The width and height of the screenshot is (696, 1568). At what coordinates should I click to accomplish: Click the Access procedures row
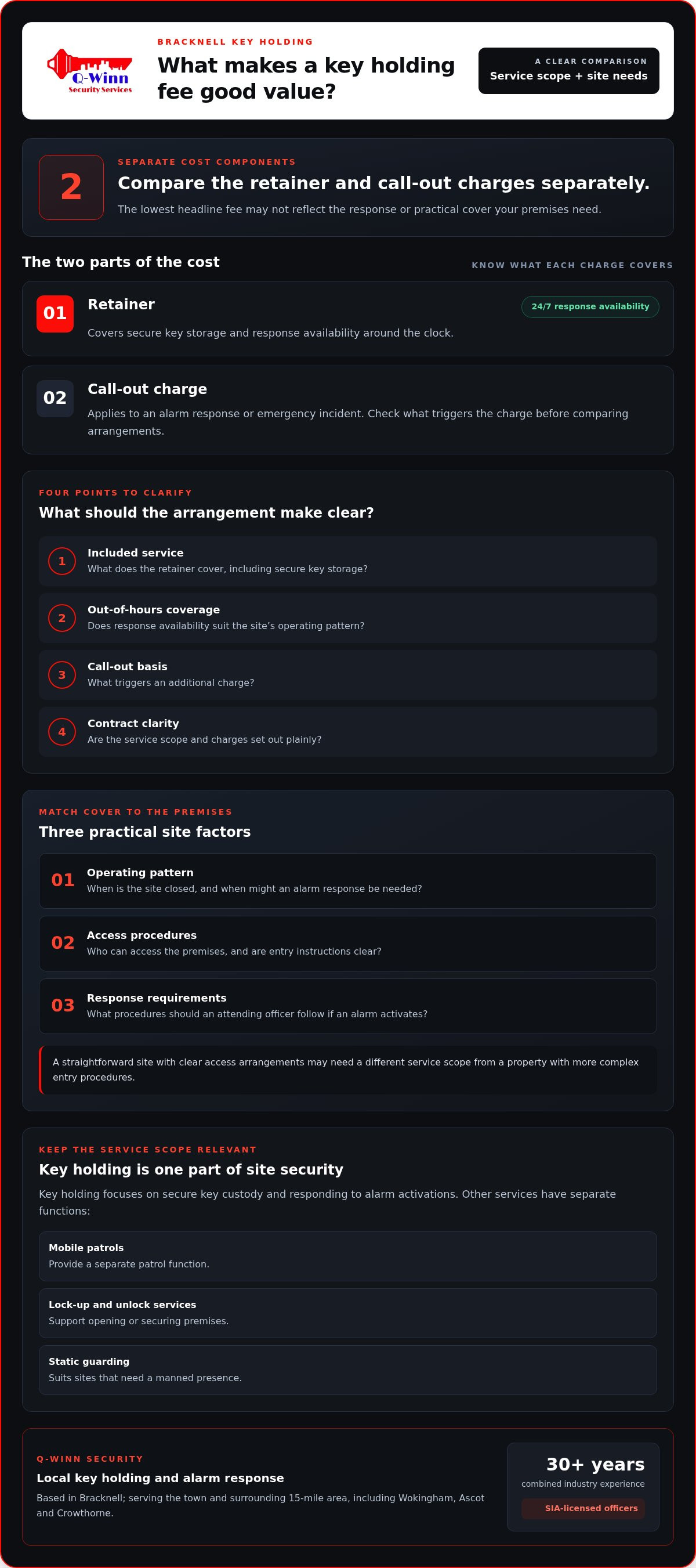(x=348, y=944)
